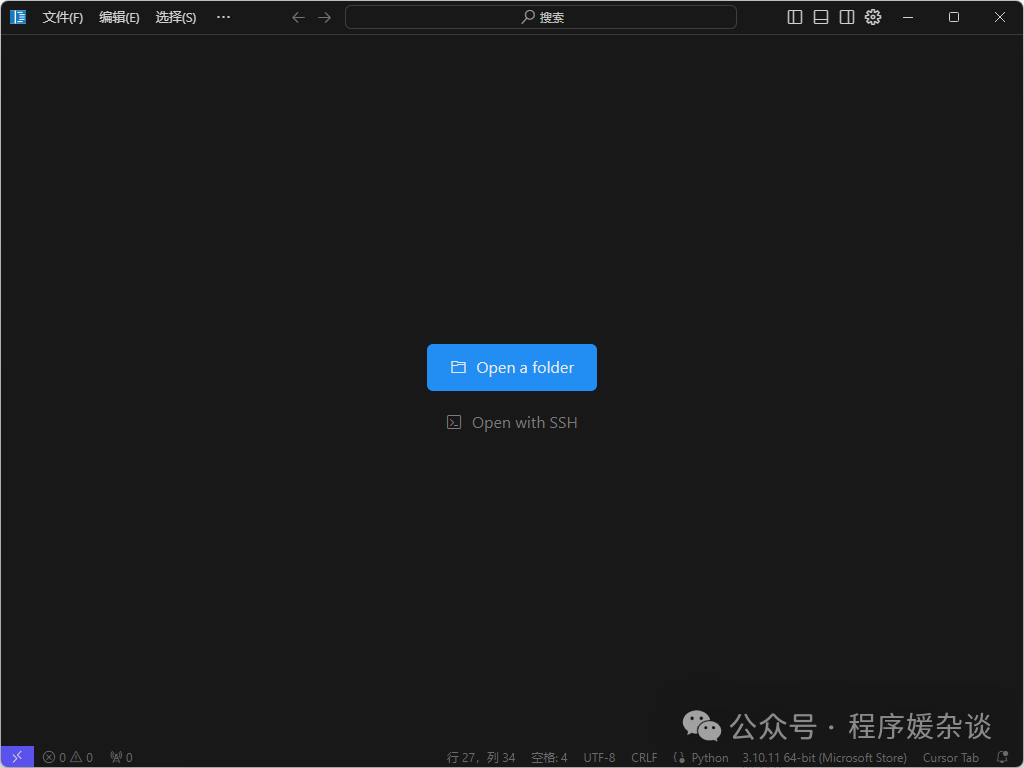The width and height of the screenshot is (1024, 768).
Task: Open Settings via the gear icon
Action: point(872,17)
